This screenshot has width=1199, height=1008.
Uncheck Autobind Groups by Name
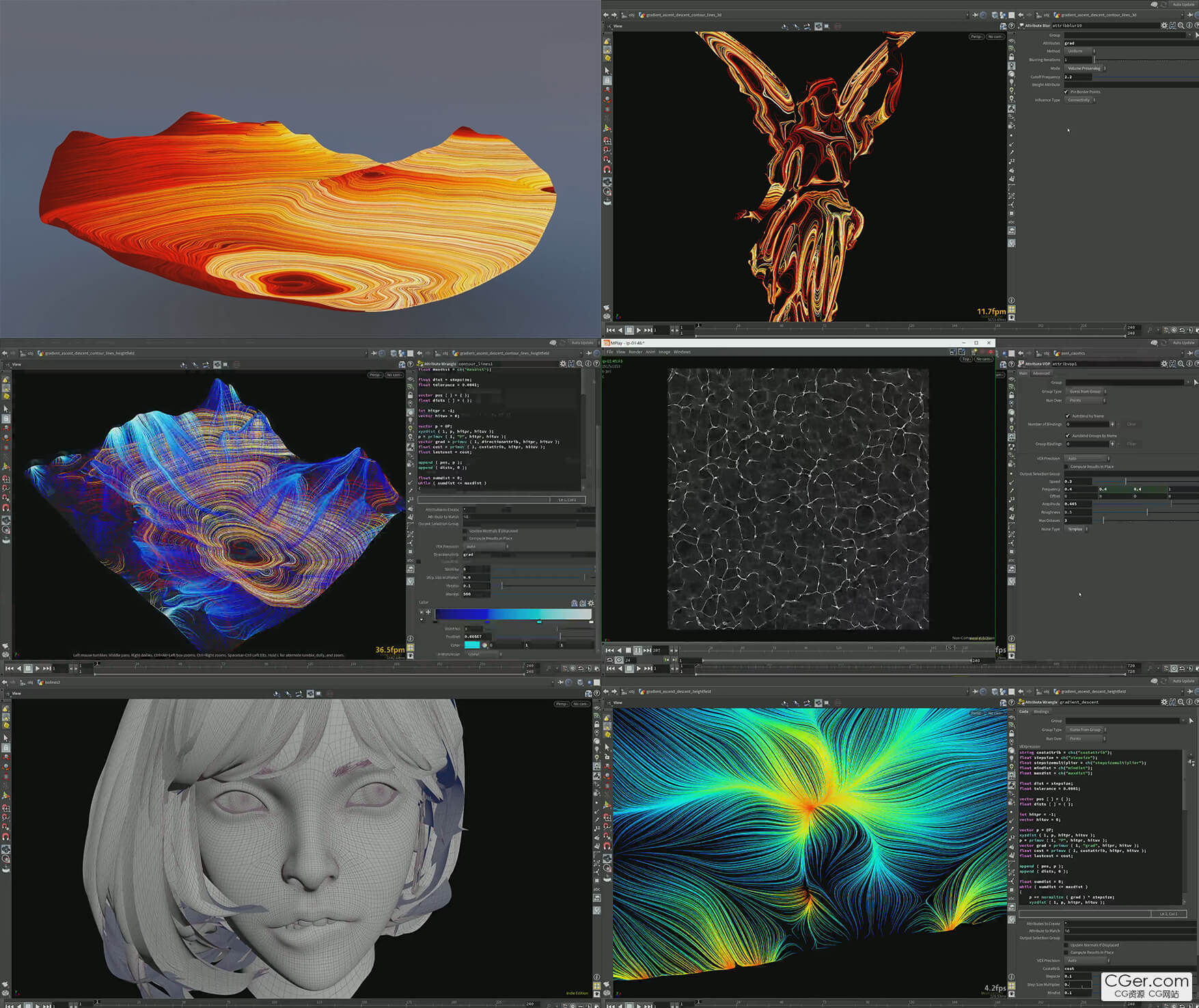click(1068, 435)
